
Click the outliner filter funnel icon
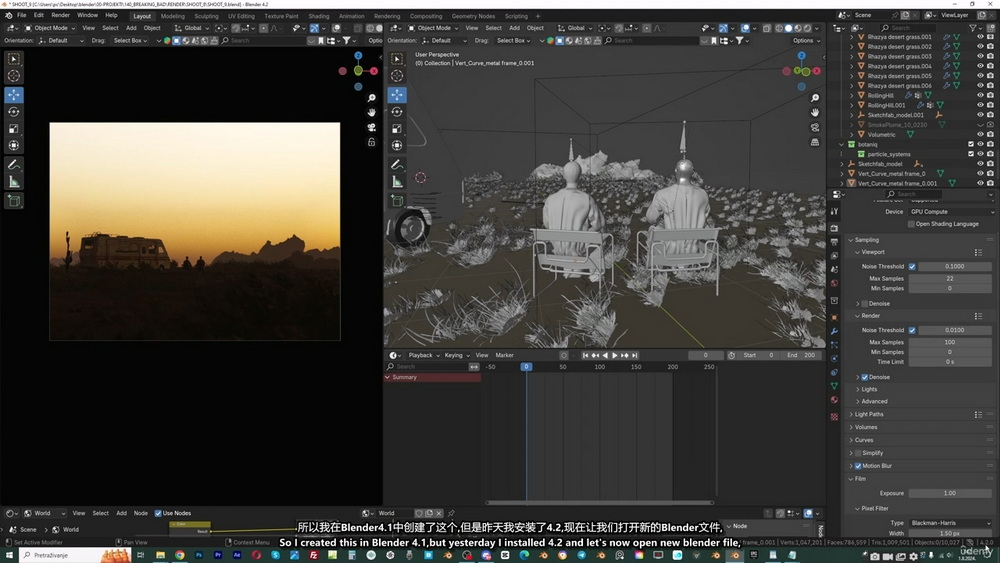973,28
